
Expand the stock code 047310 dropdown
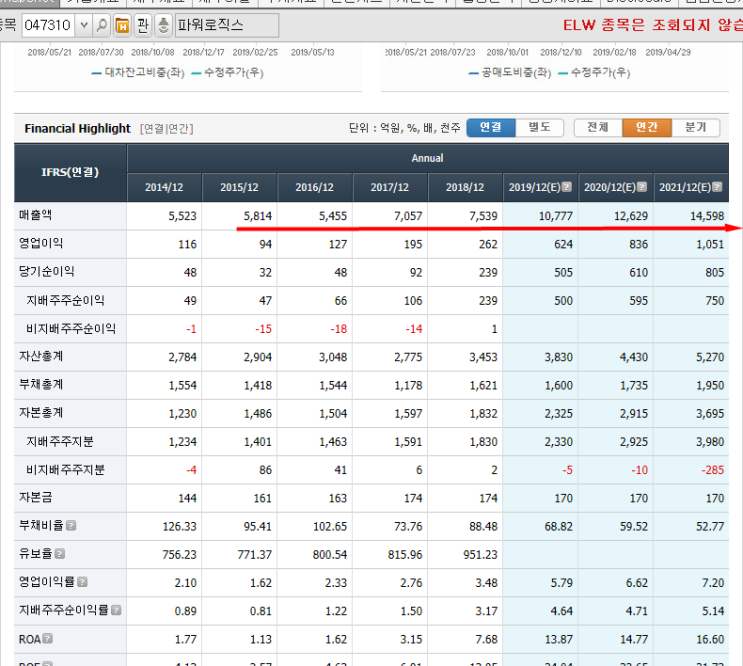tap(84, 25)
